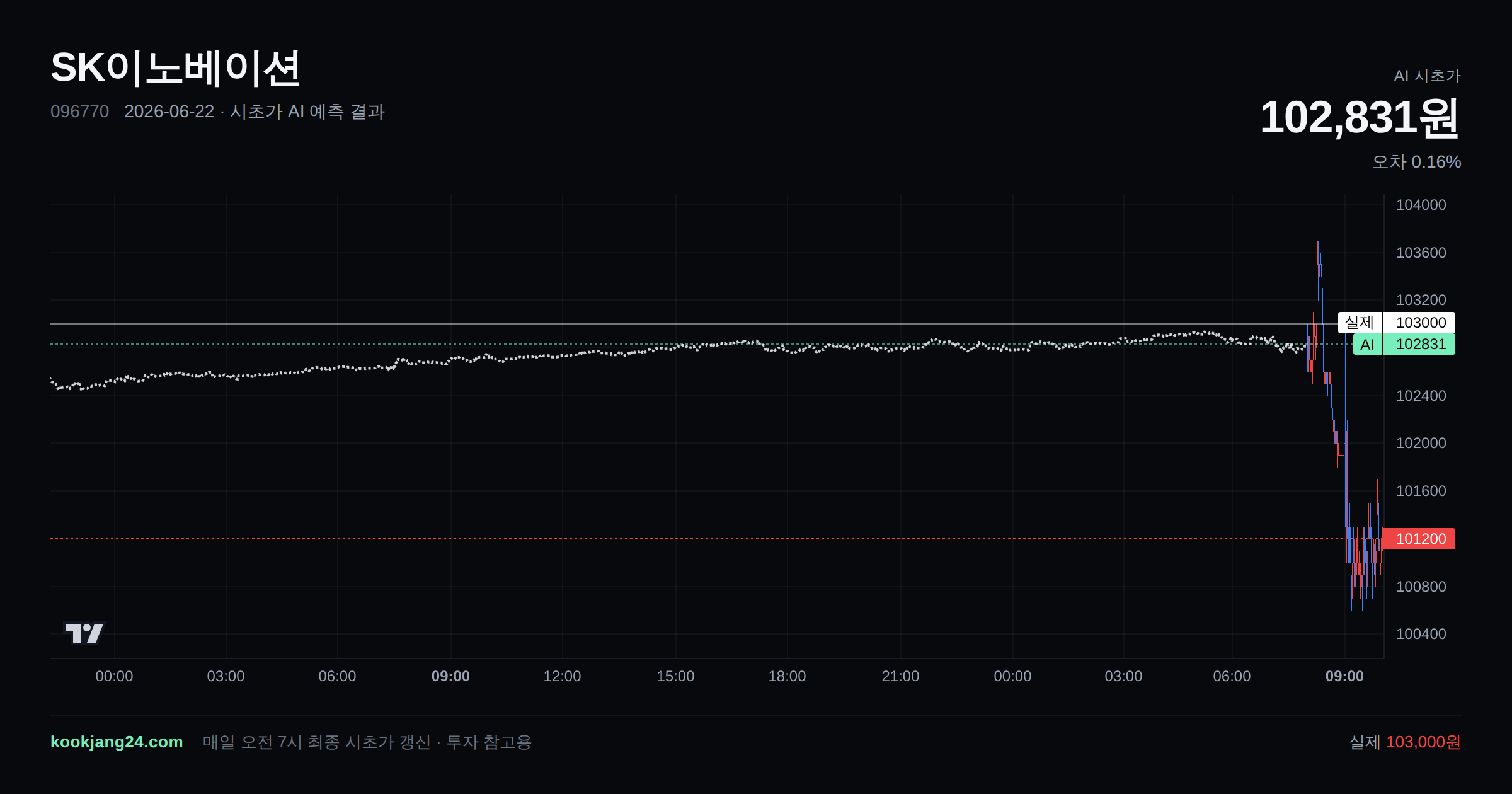Click the 실제 103000 price label

[x=1396, y=323]
